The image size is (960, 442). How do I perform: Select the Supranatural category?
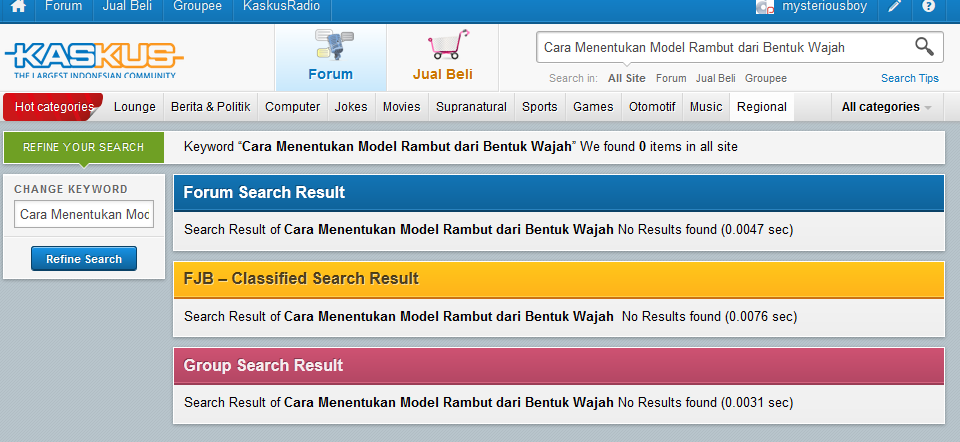tap(471, 107)
